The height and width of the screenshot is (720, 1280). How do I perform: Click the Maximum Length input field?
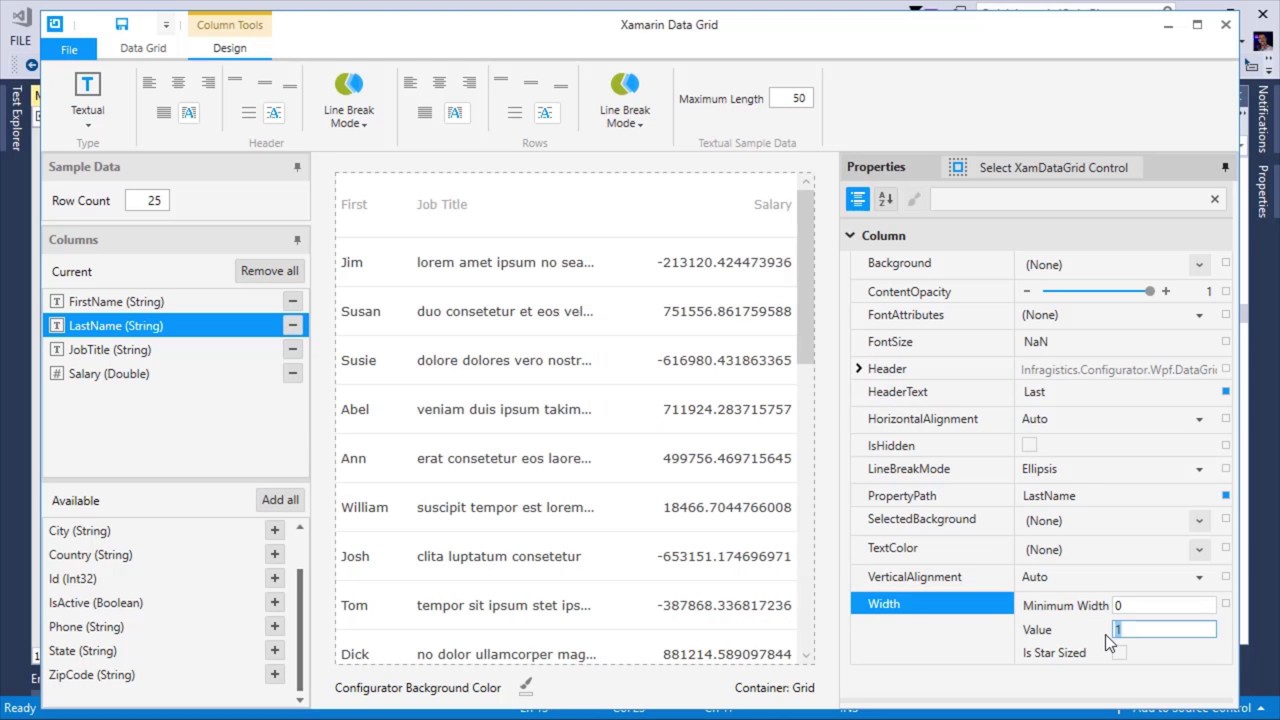(791, 98)
